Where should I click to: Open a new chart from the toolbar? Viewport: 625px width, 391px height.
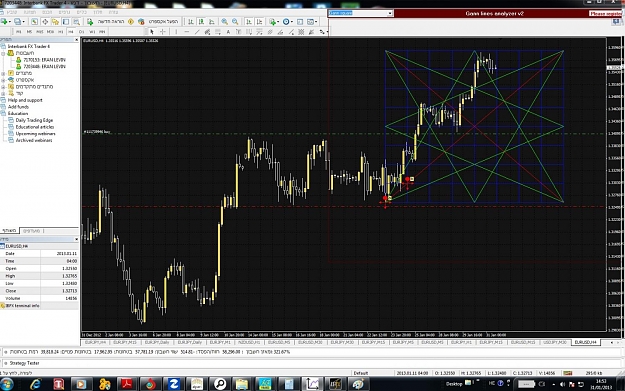[4, 22]
